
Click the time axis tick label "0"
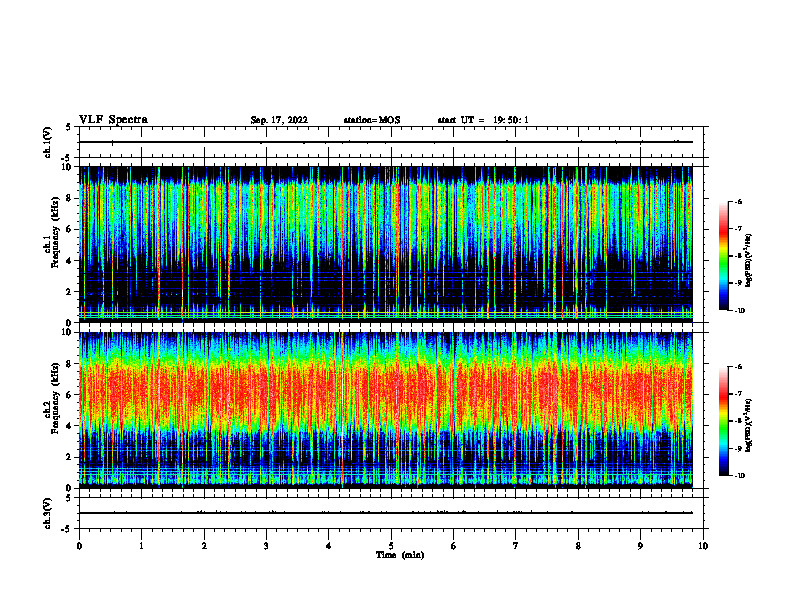(x=79, y=546)
